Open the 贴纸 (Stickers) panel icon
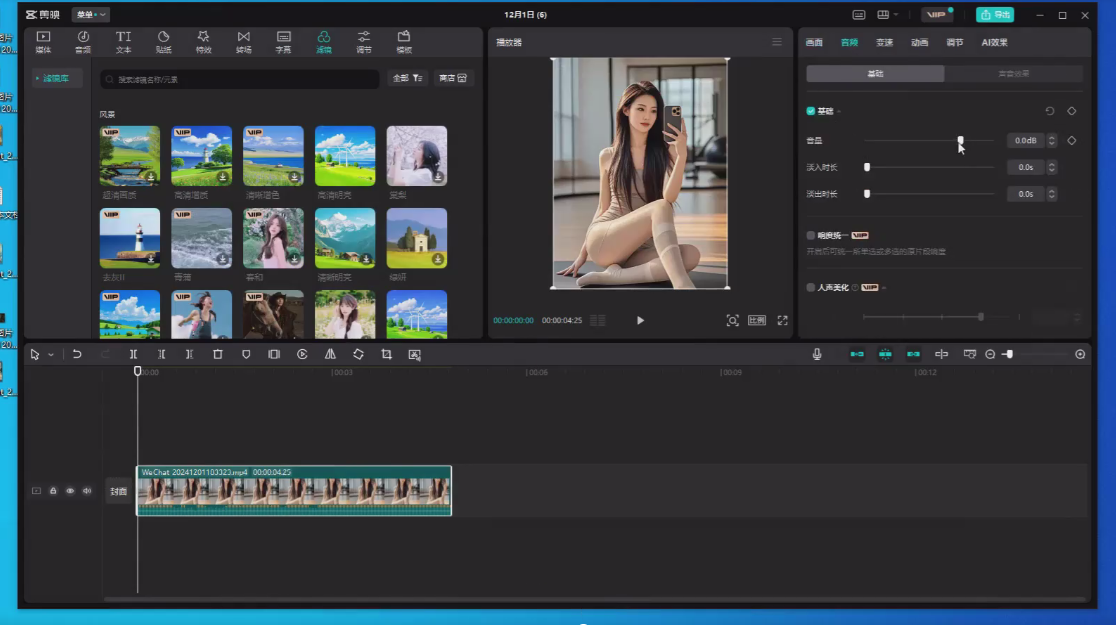The image size is (1116, 625). pyautogui.click(x=164, y=41)
